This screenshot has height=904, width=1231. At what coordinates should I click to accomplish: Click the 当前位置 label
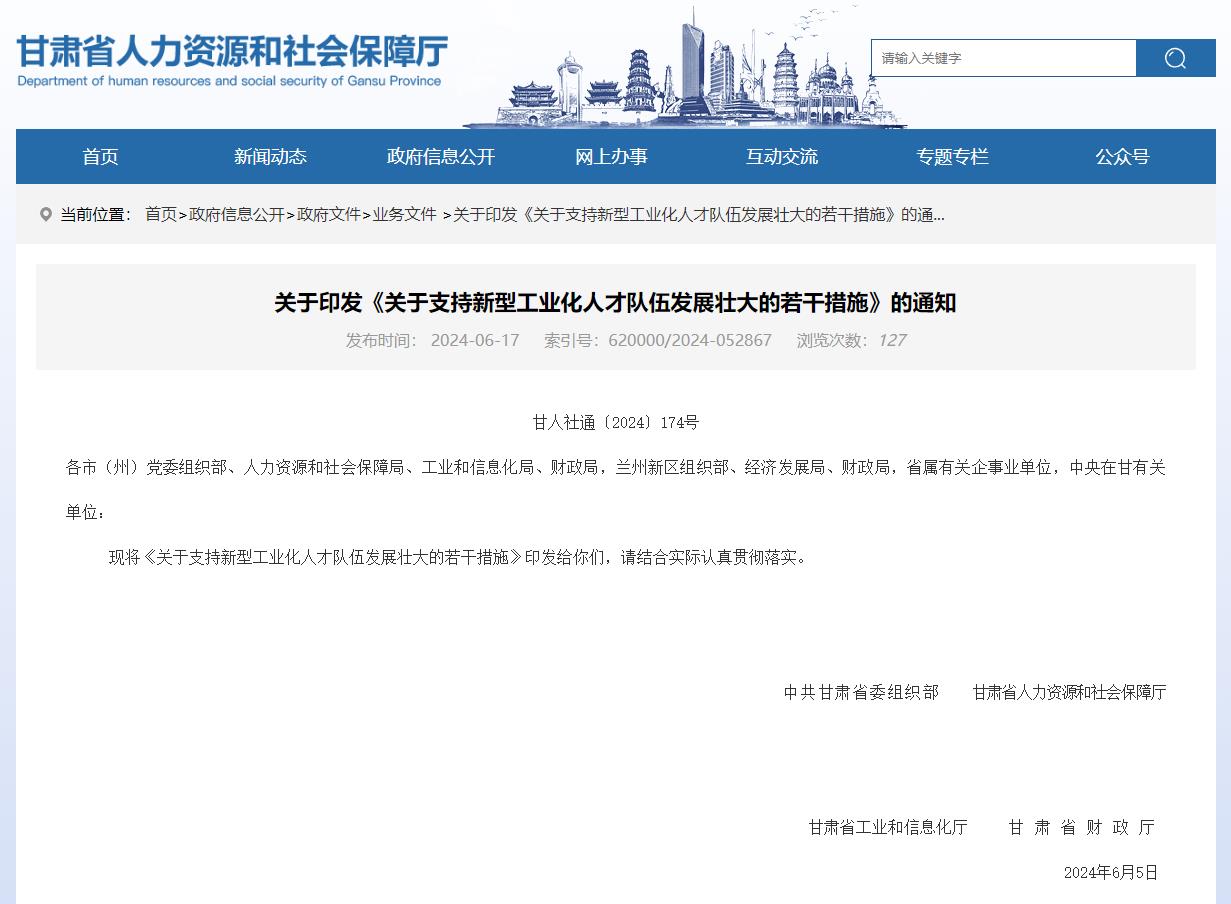pos(96,214)
